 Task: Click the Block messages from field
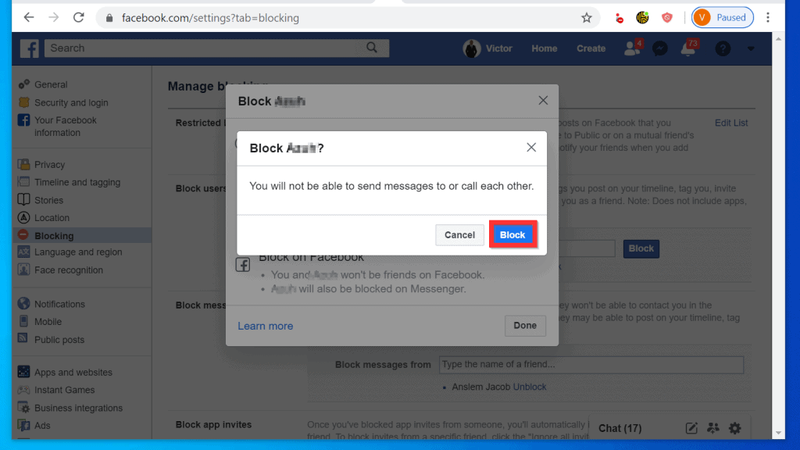(591, 364)
